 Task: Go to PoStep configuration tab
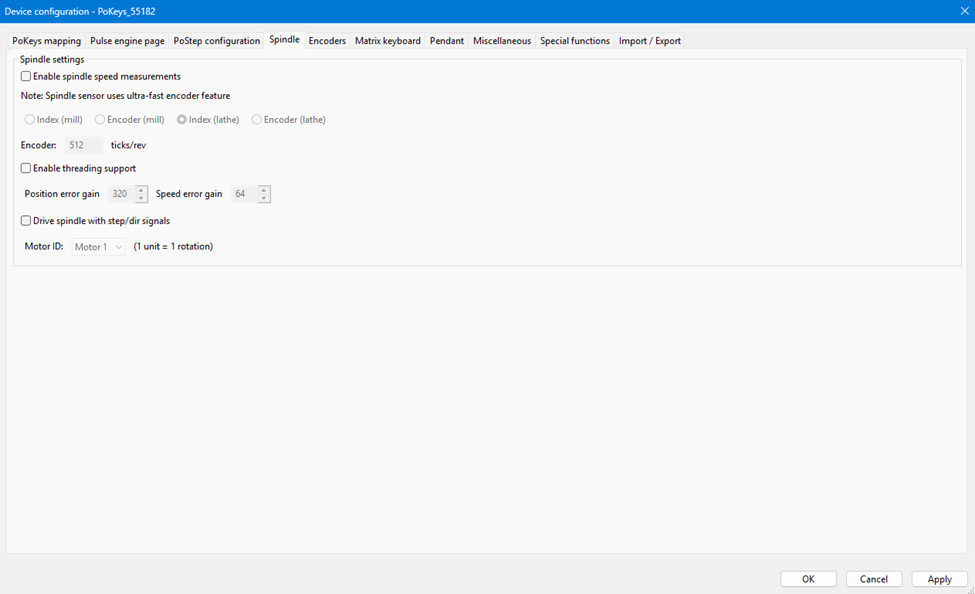click(x=216, y=41)
